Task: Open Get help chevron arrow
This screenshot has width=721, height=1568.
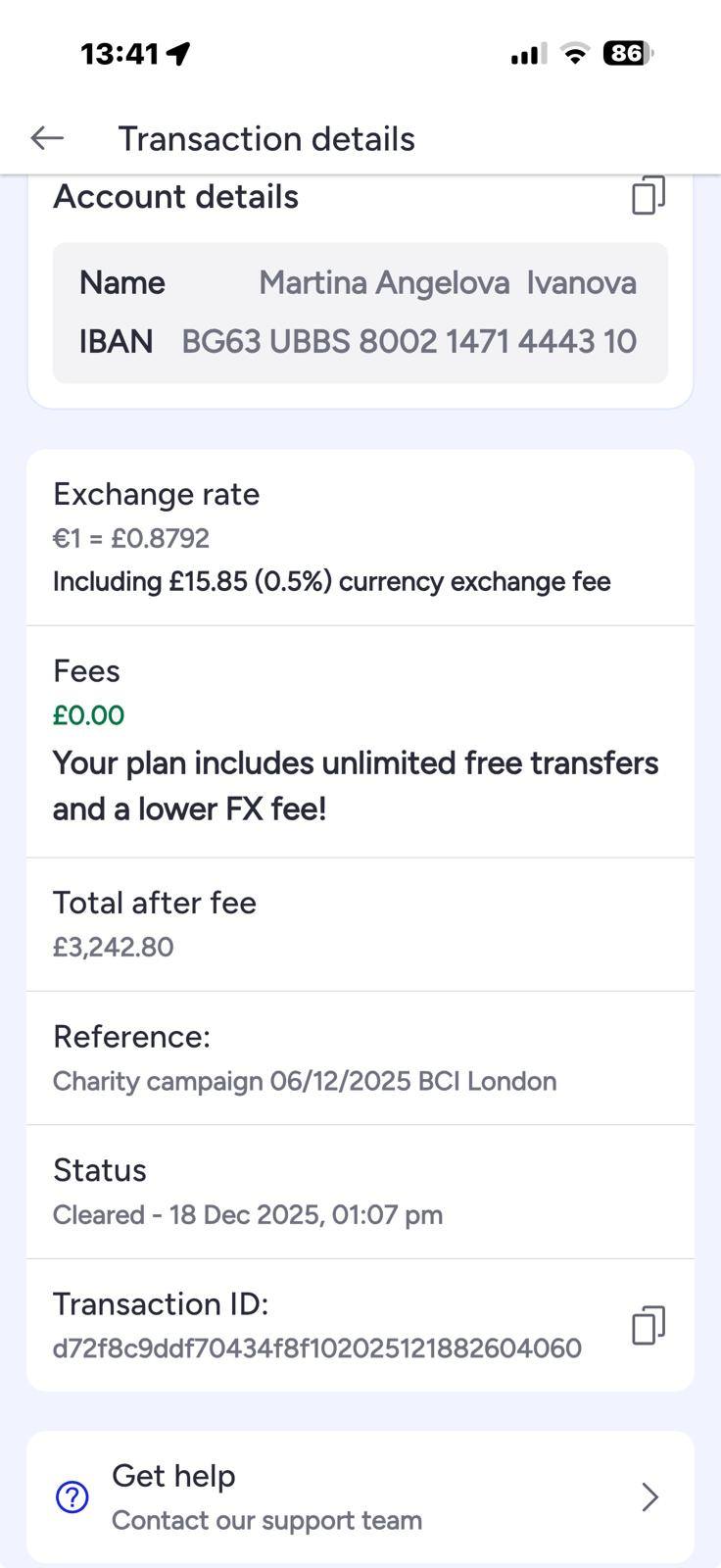Action: 649,1496
